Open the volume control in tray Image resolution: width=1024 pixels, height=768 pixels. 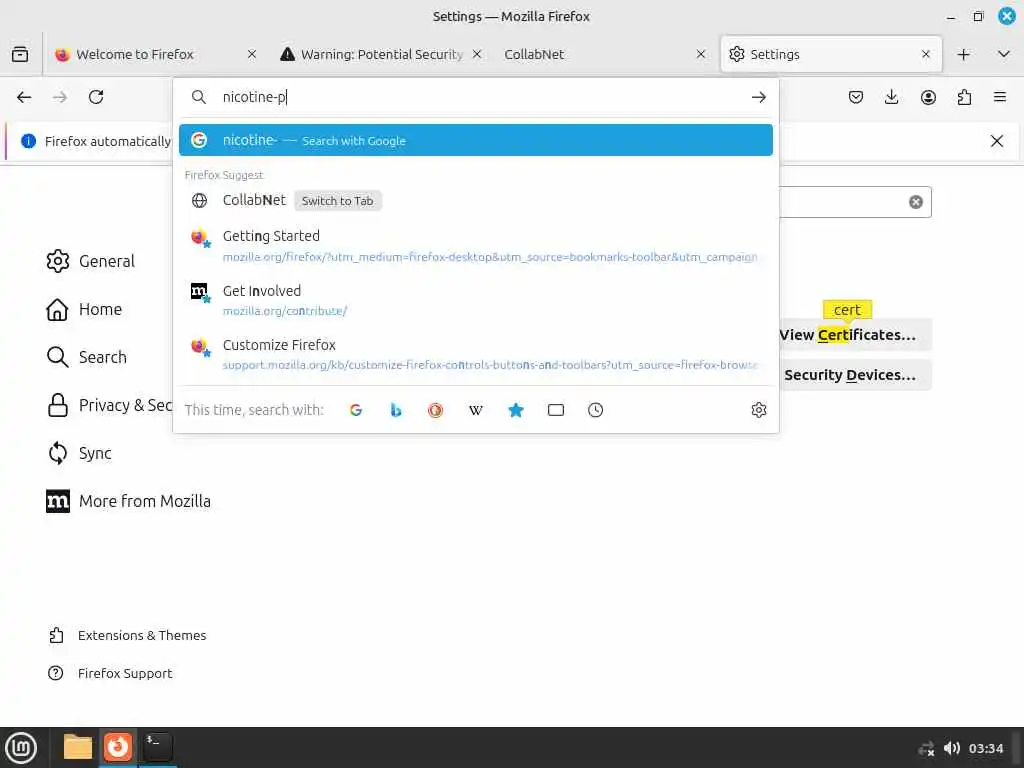tap(952, 748)
